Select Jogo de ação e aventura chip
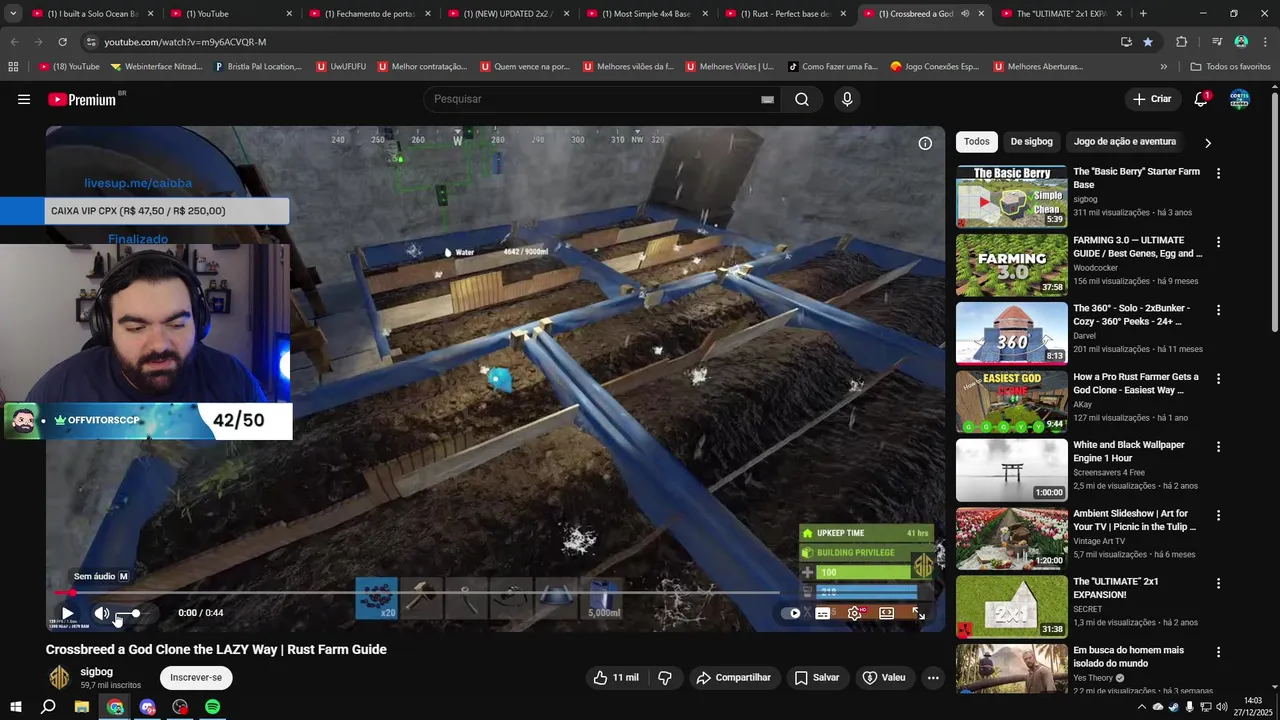This screenshot has height=720, width=1280. 1125,142
